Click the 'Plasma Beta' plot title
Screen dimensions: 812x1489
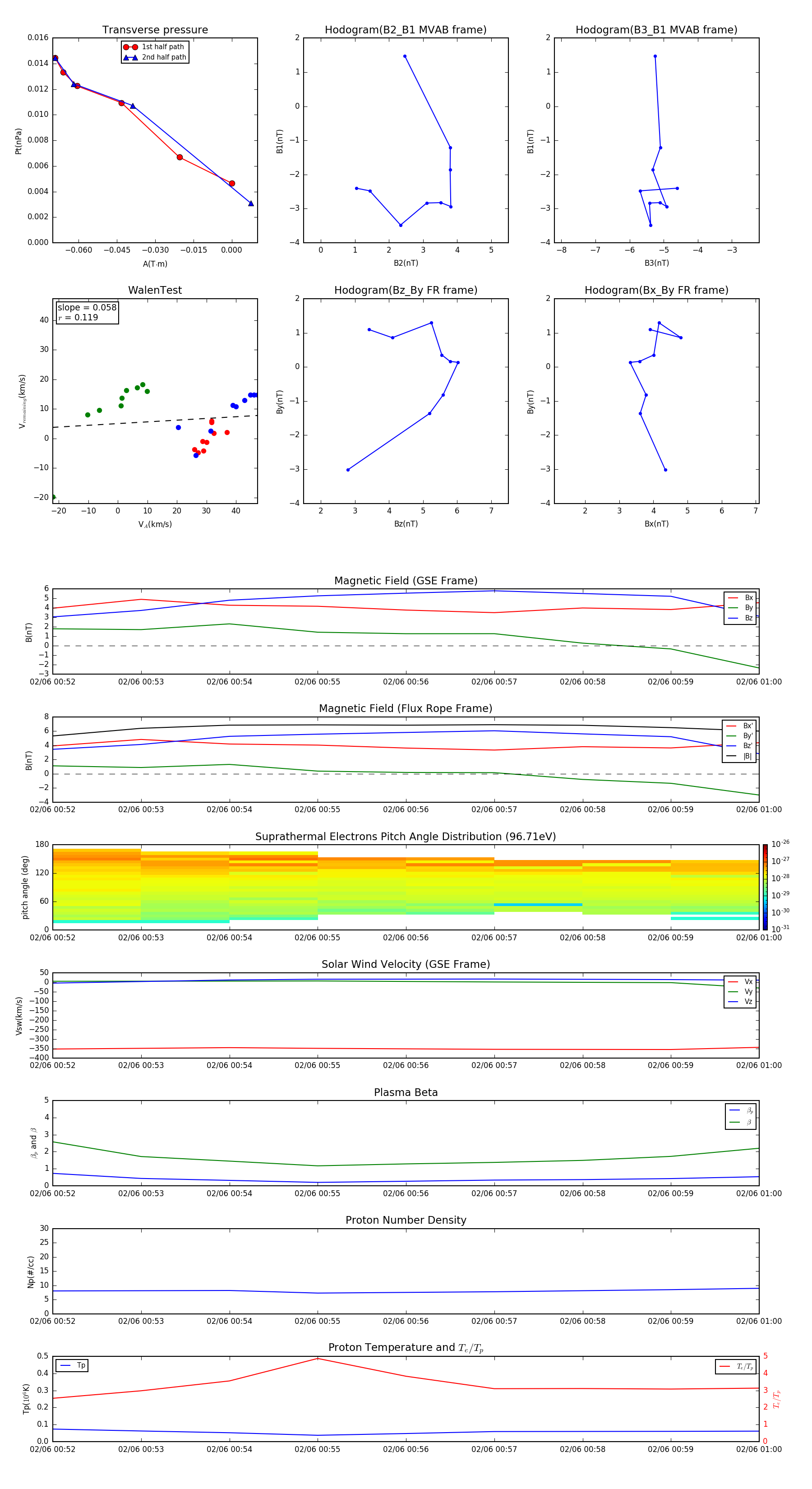pos(406,1092)
